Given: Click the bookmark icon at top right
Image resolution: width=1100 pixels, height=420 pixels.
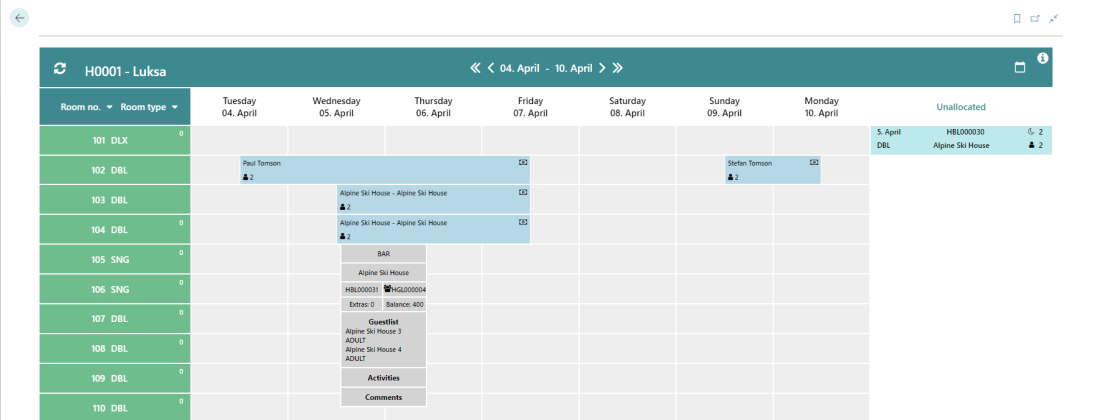Looking at the screenshot, I should point(1017,18).
